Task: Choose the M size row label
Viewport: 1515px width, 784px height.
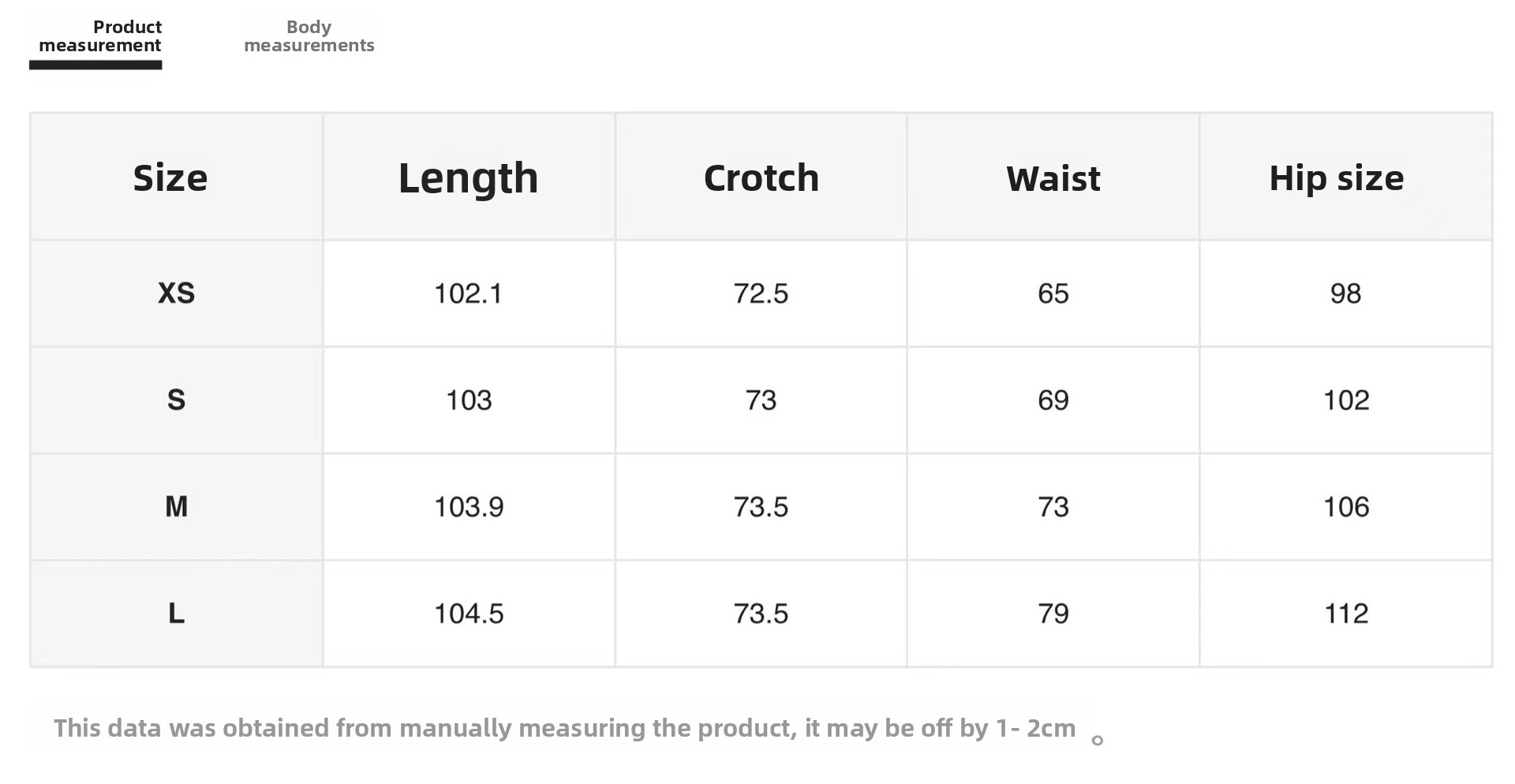Action: (176, 506)
